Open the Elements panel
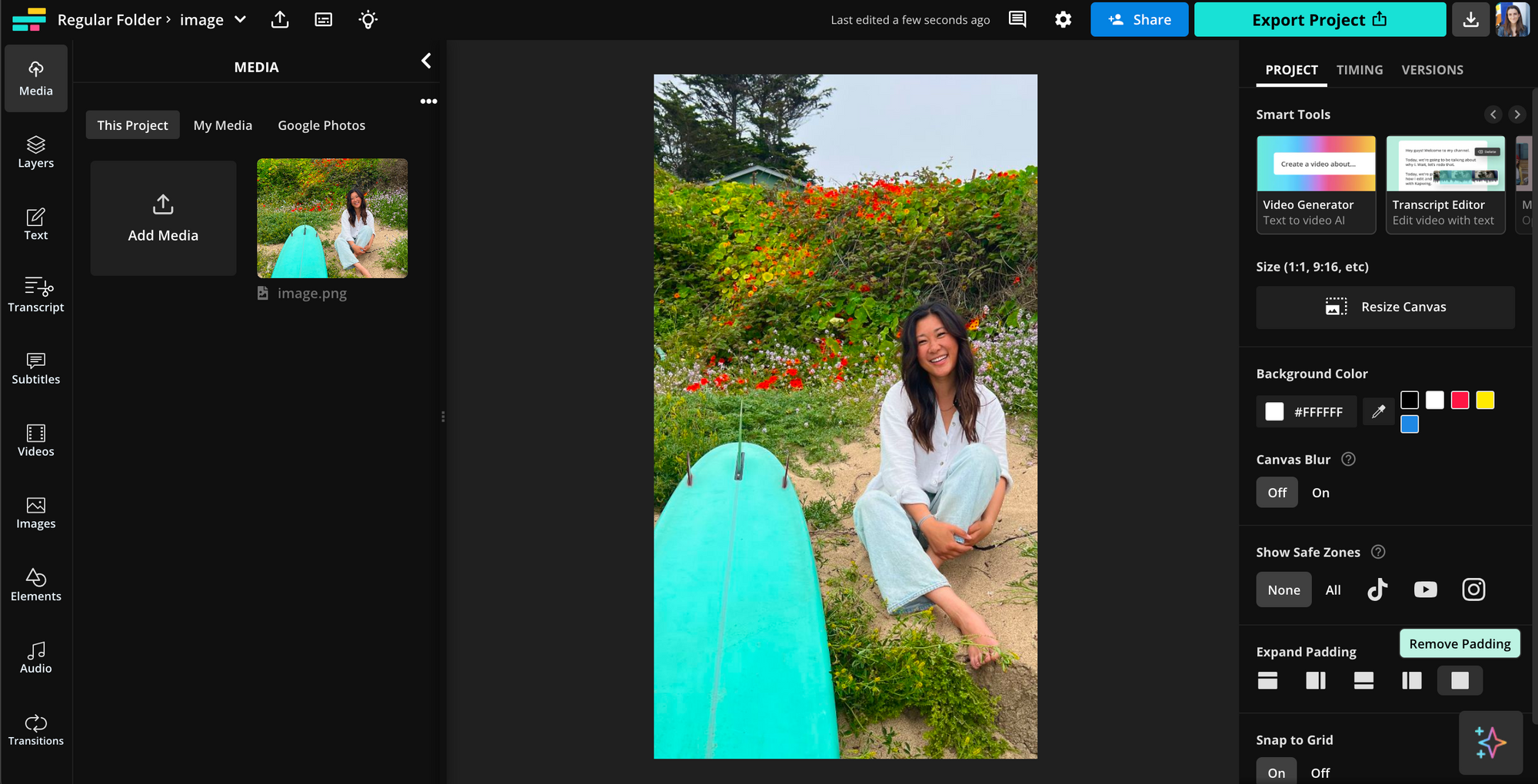1538x784 pixels. (x=35, y=585)
